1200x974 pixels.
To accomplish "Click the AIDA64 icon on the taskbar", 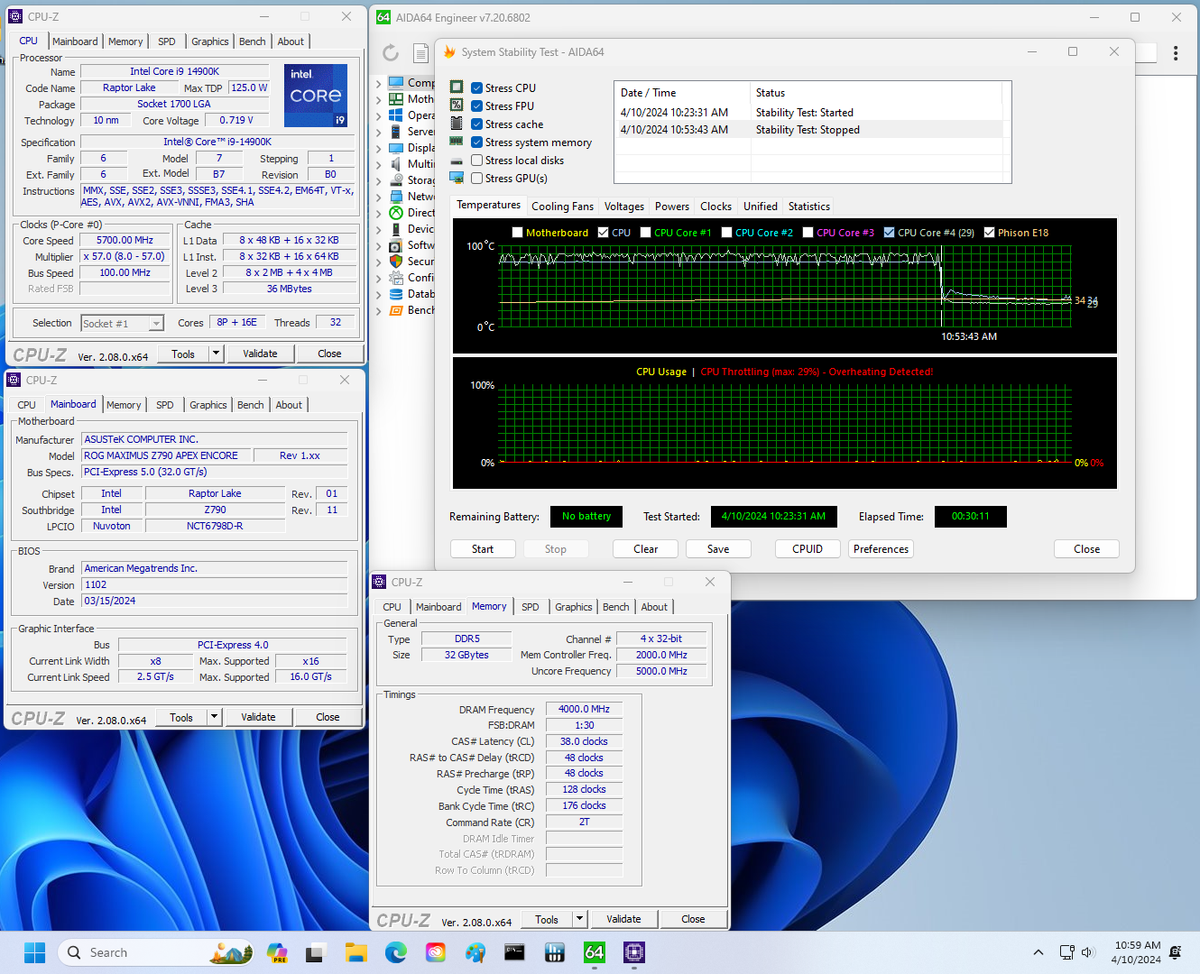I will (x=593, y=952).
